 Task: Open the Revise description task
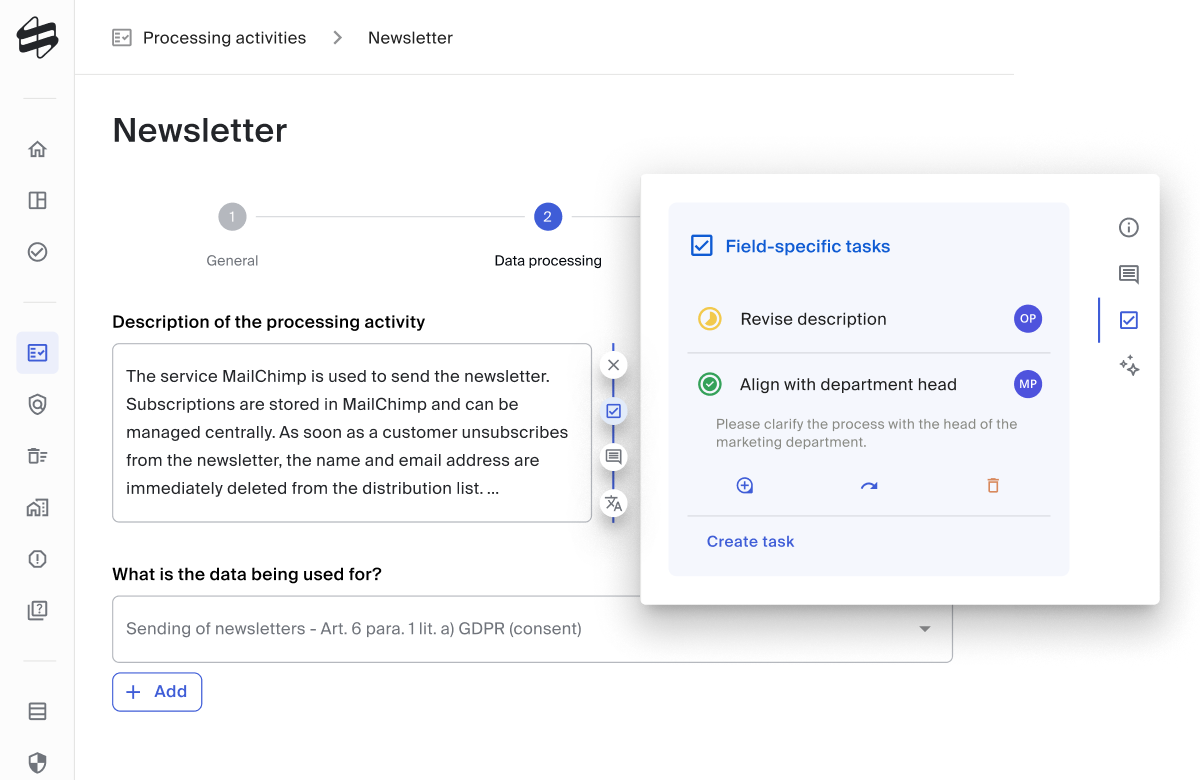[813, 319]
